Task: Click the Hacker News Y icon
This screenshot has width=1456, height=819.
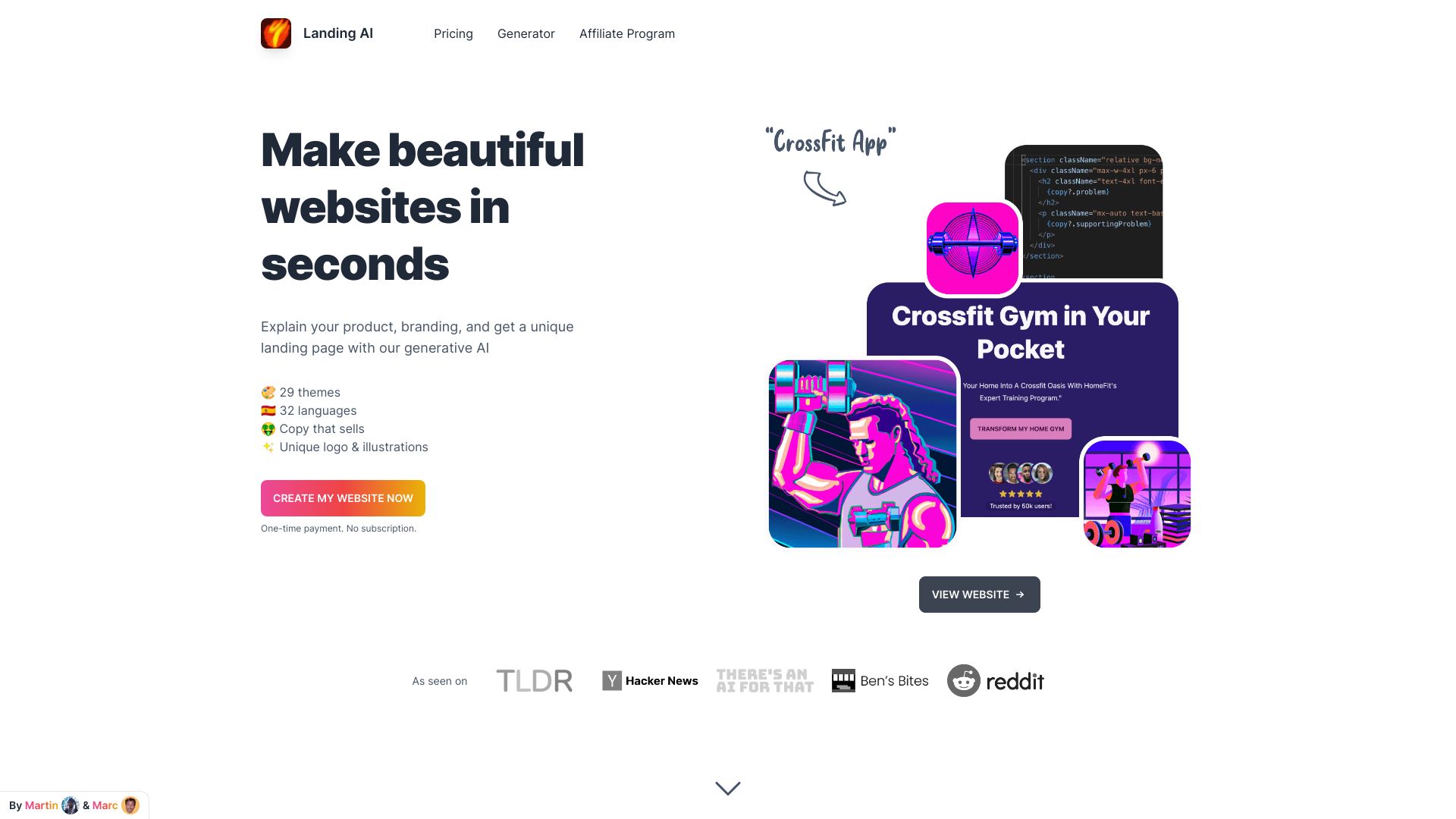Action: (x=611, y=680)
